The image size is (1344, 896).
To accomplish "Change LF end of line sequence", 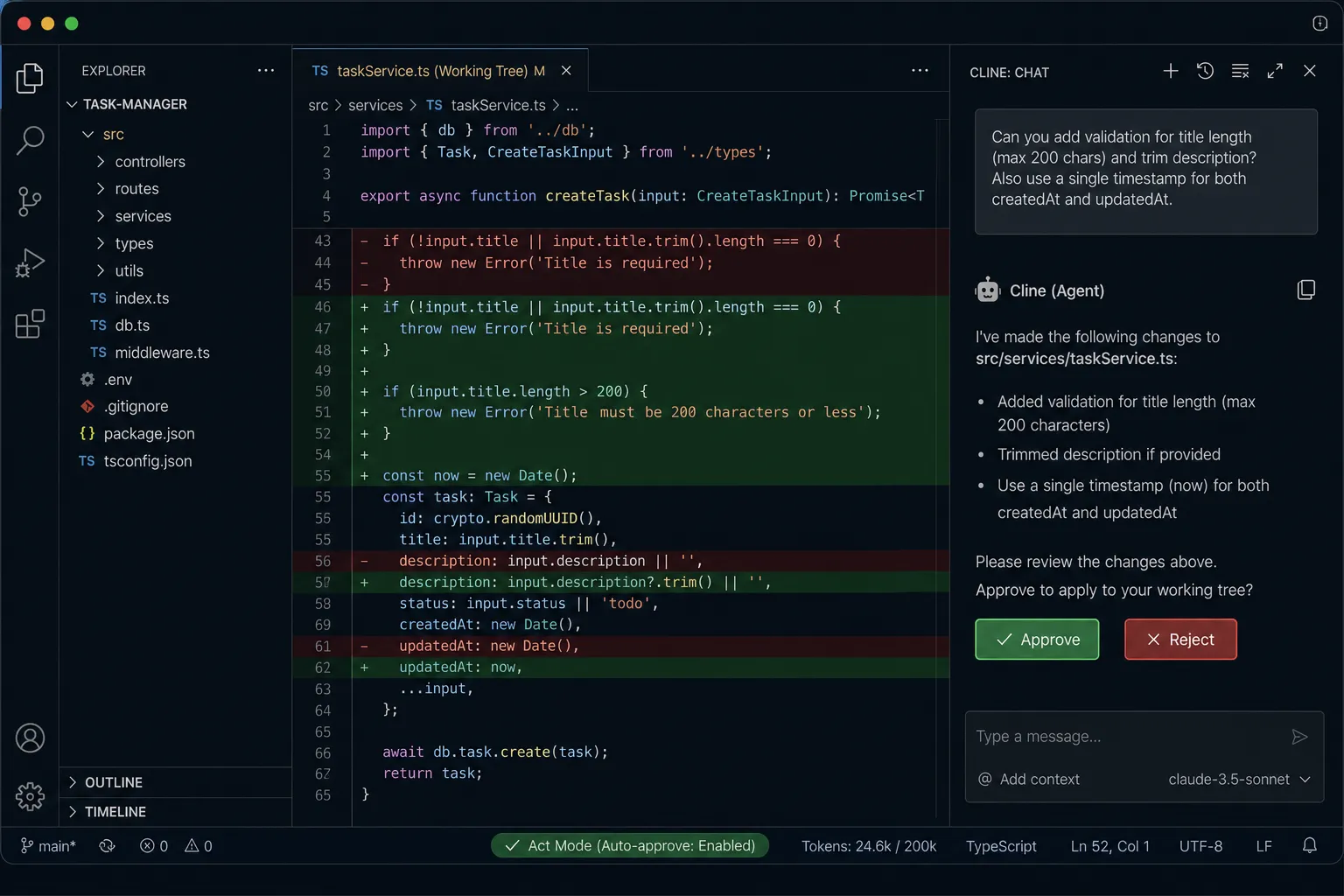I will point(1263,846).
